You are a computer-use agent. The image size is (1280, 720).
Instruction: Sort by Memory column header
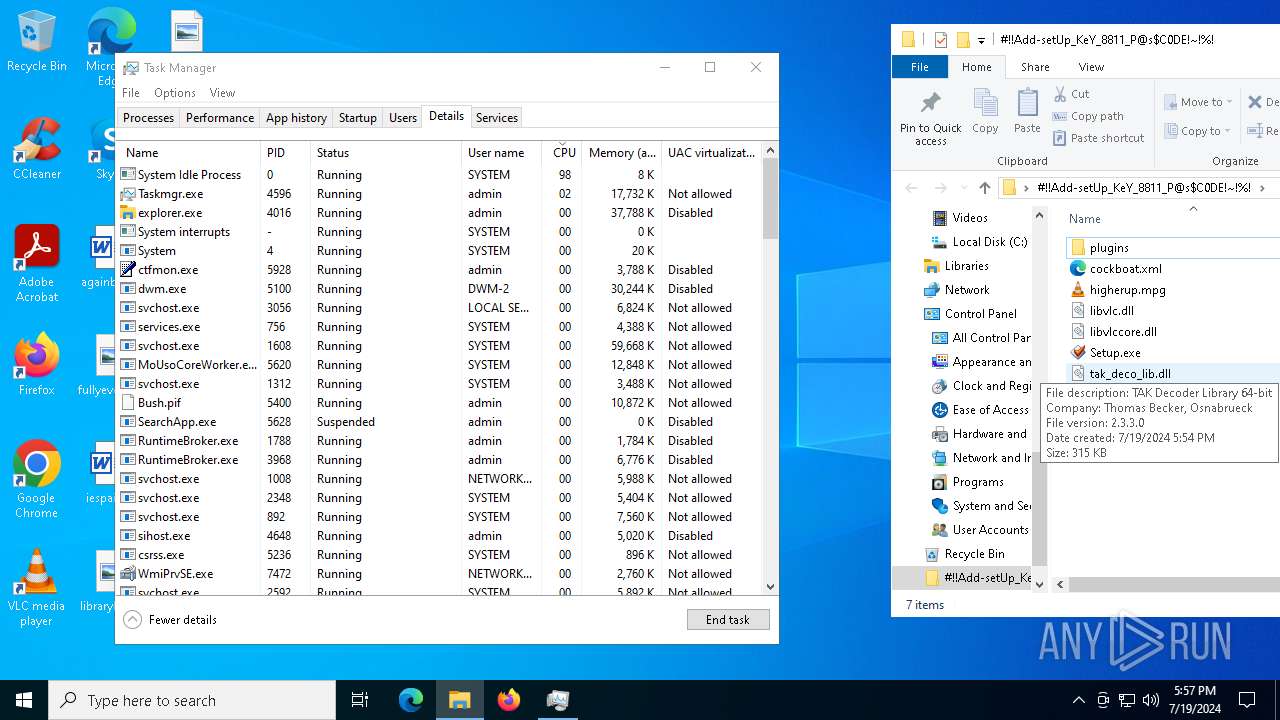(622, 152)
